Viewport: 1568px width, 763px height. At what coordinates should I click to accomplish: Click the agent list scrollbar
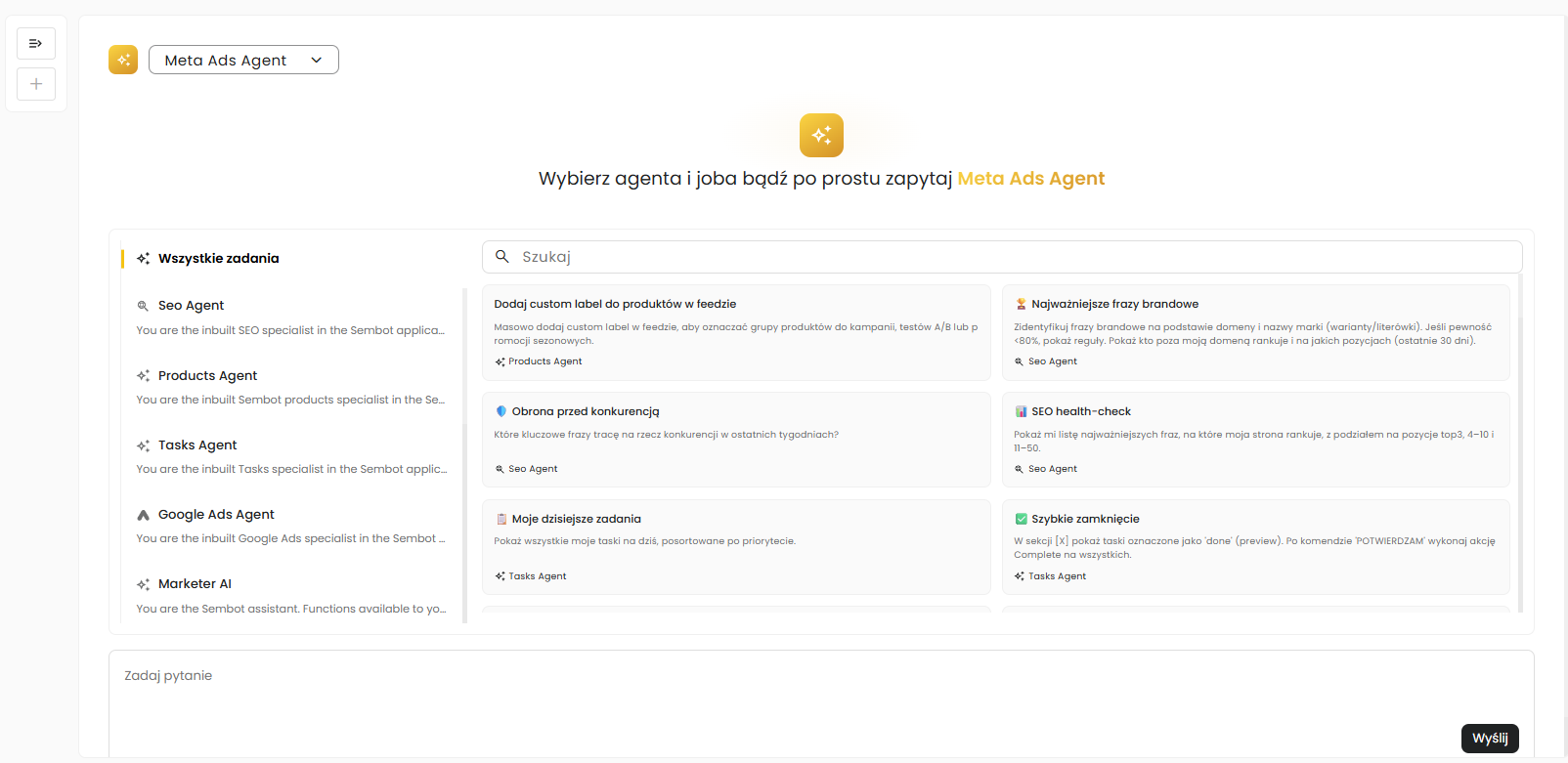[x=465, y=455]
